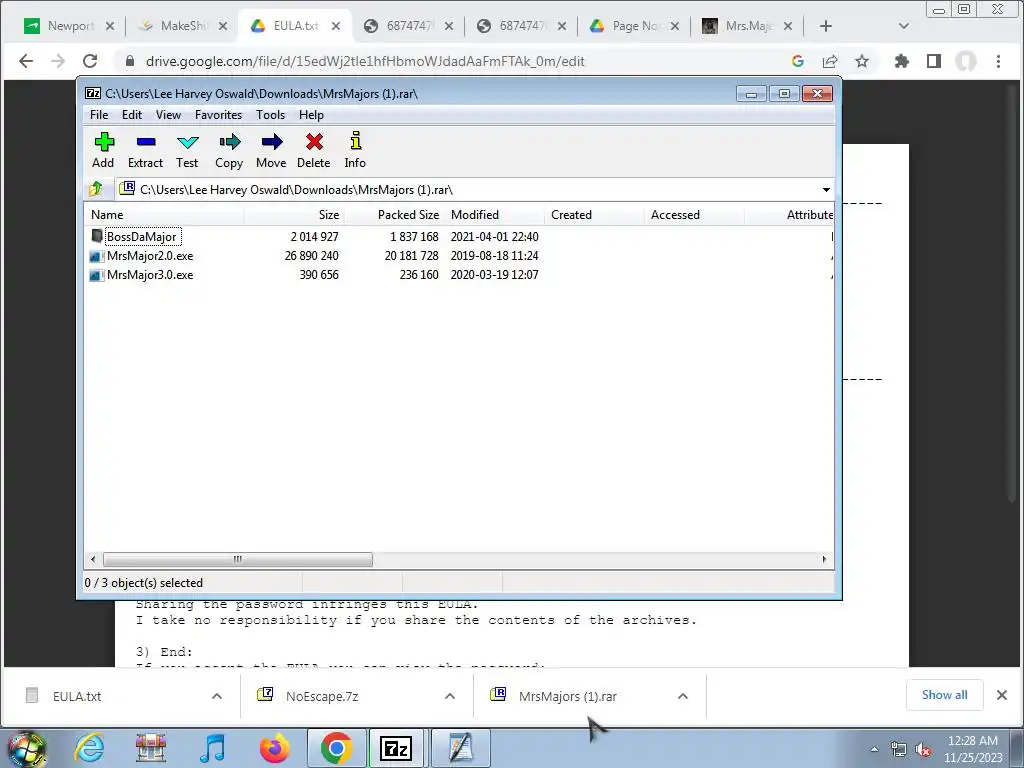The width and height of the screenshot is (1024, 768).
Task: Open the Chrome extensions puzzle icon
Action: tap(902, 61)
